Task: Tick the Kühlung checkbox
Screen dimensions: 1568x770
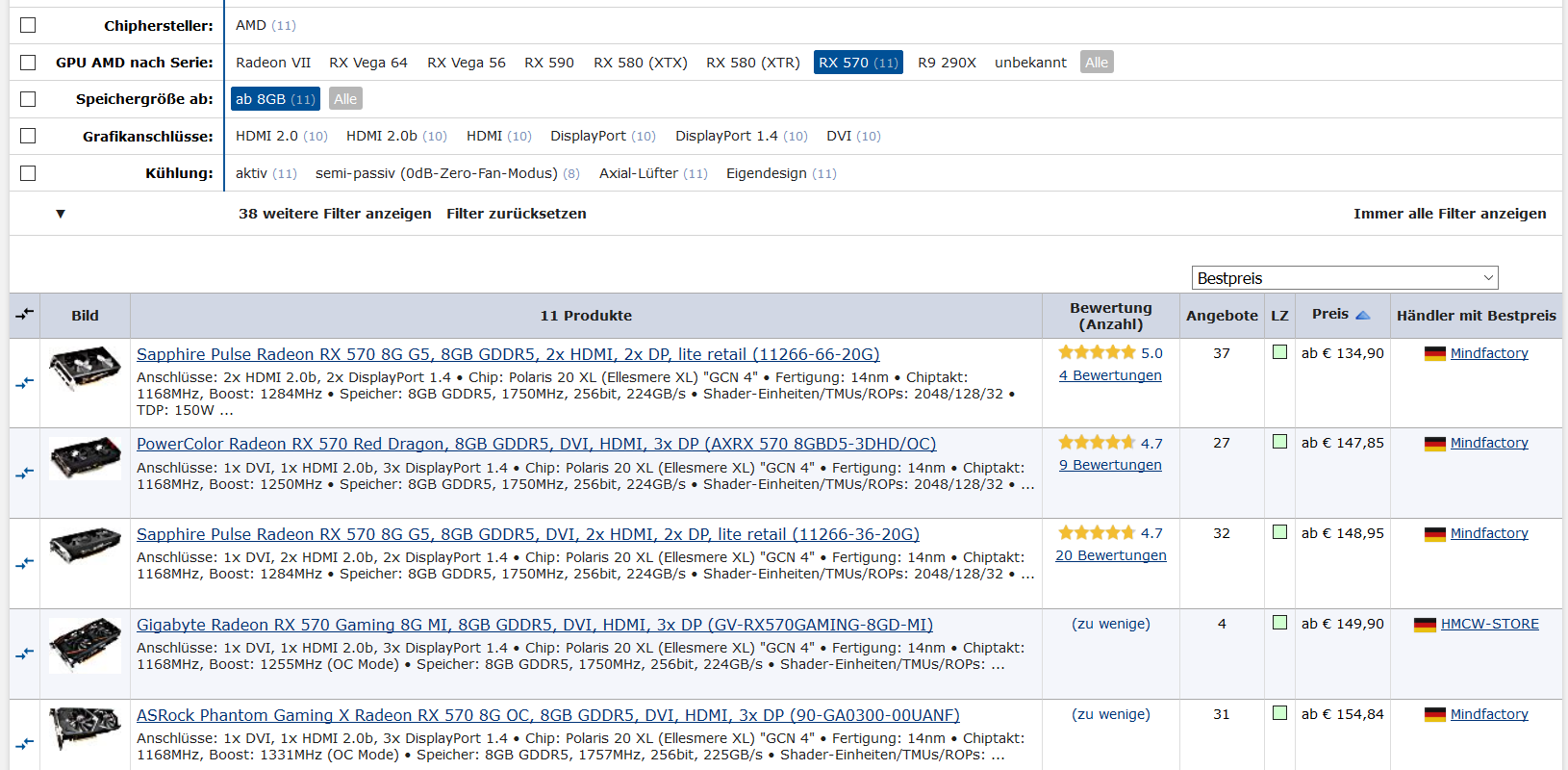Action: coord(28,173)
